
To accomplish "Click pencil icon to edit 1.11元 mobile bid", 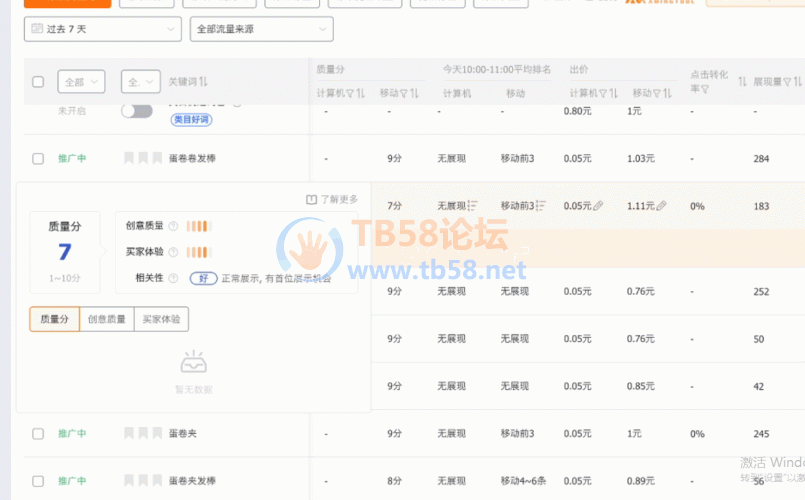I will (661, 206).
